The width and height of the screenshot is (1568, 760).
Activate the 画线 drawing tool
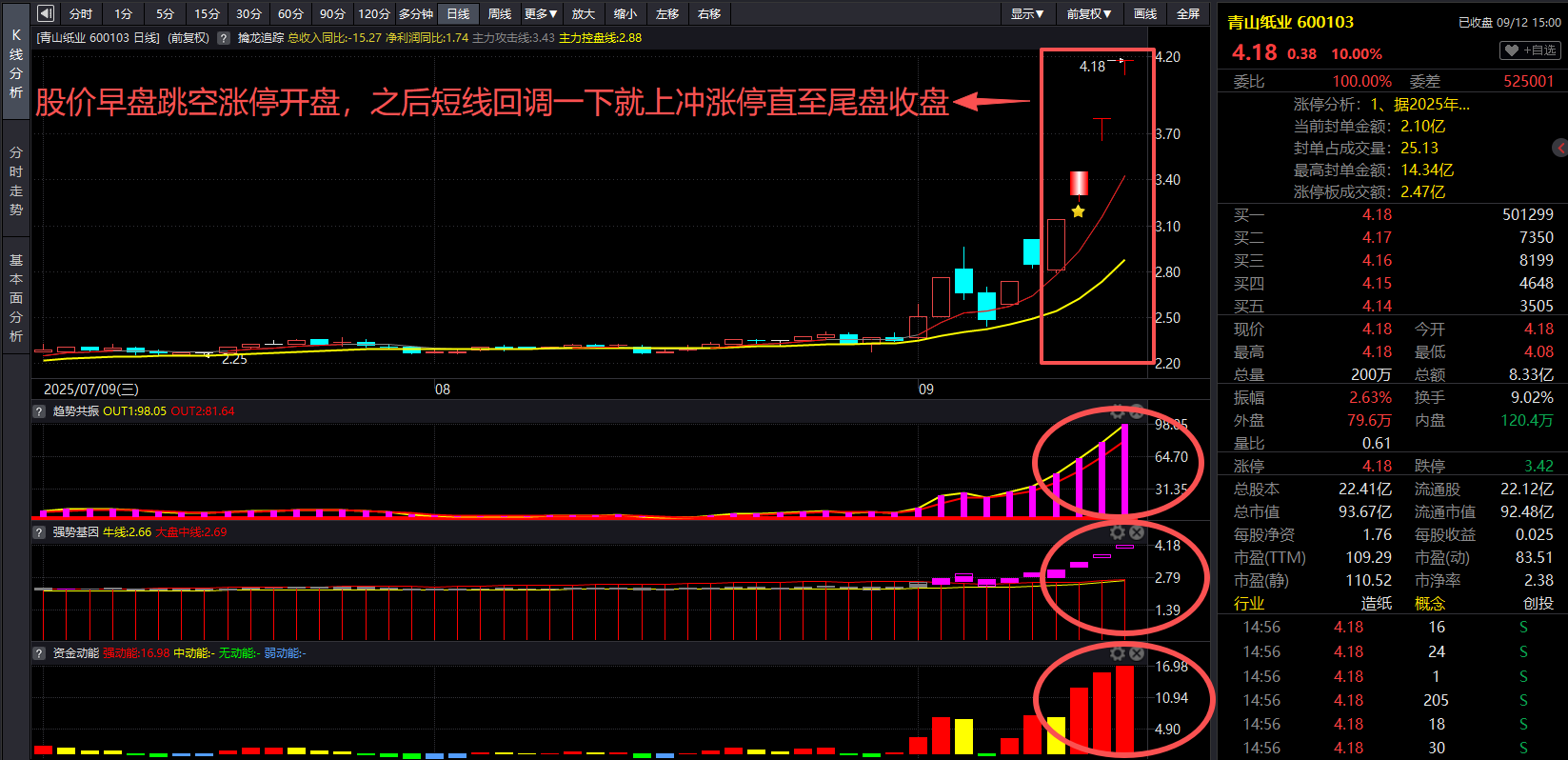(x=1145, y=13)
